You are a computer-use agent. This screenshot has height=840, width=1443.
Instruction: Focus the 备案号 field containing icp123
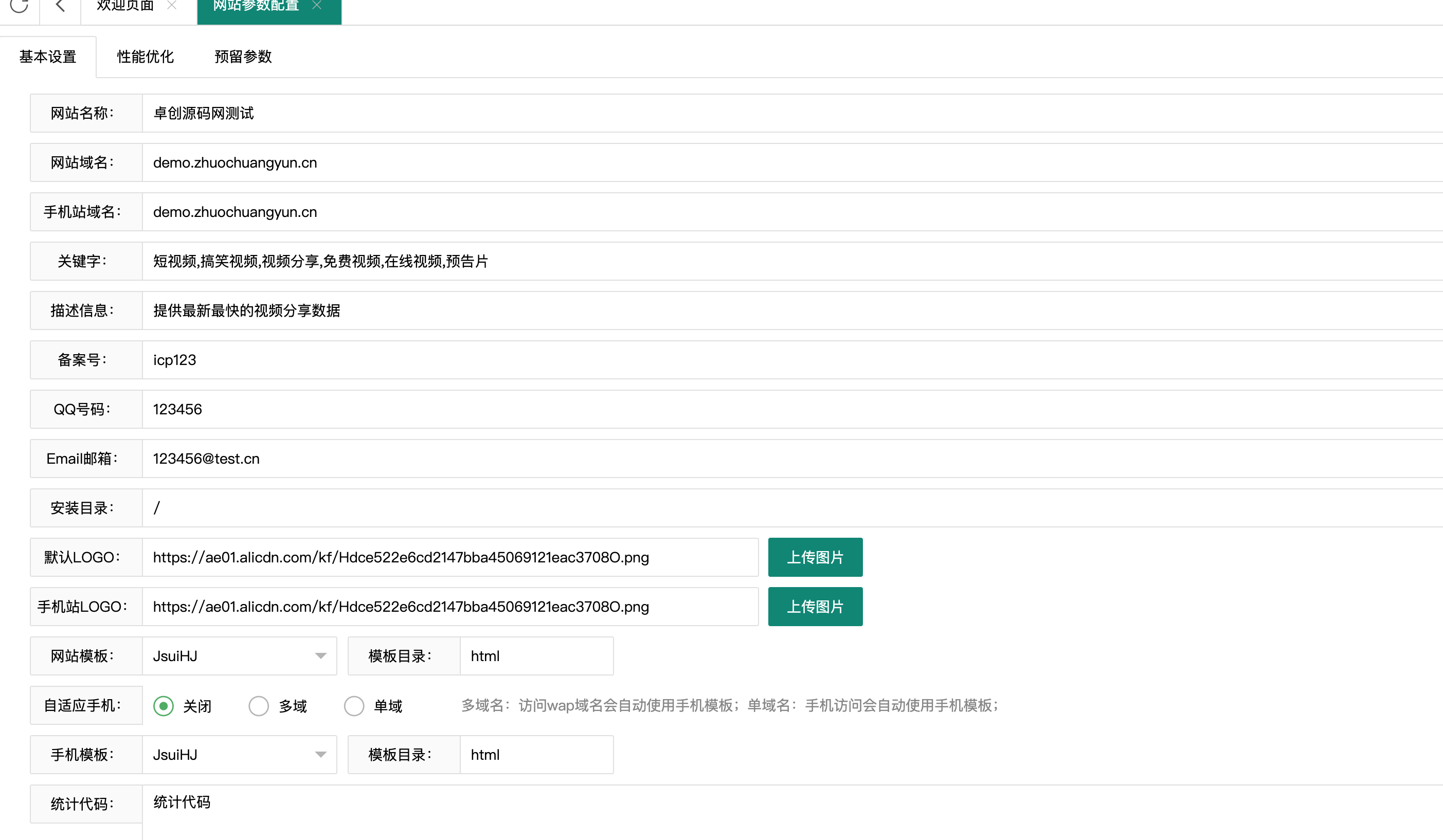(x=792, y=359)
